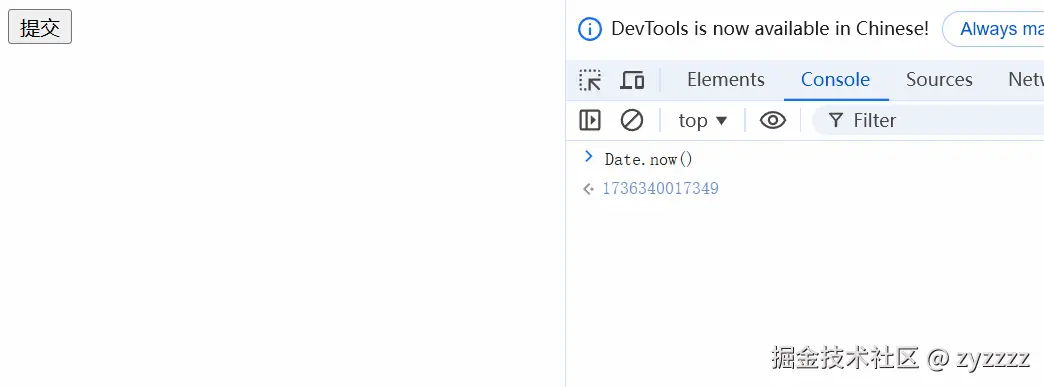Switch to the Elements tab
The height and width of the screenshot is (387, 1044).
click(726, 80)
